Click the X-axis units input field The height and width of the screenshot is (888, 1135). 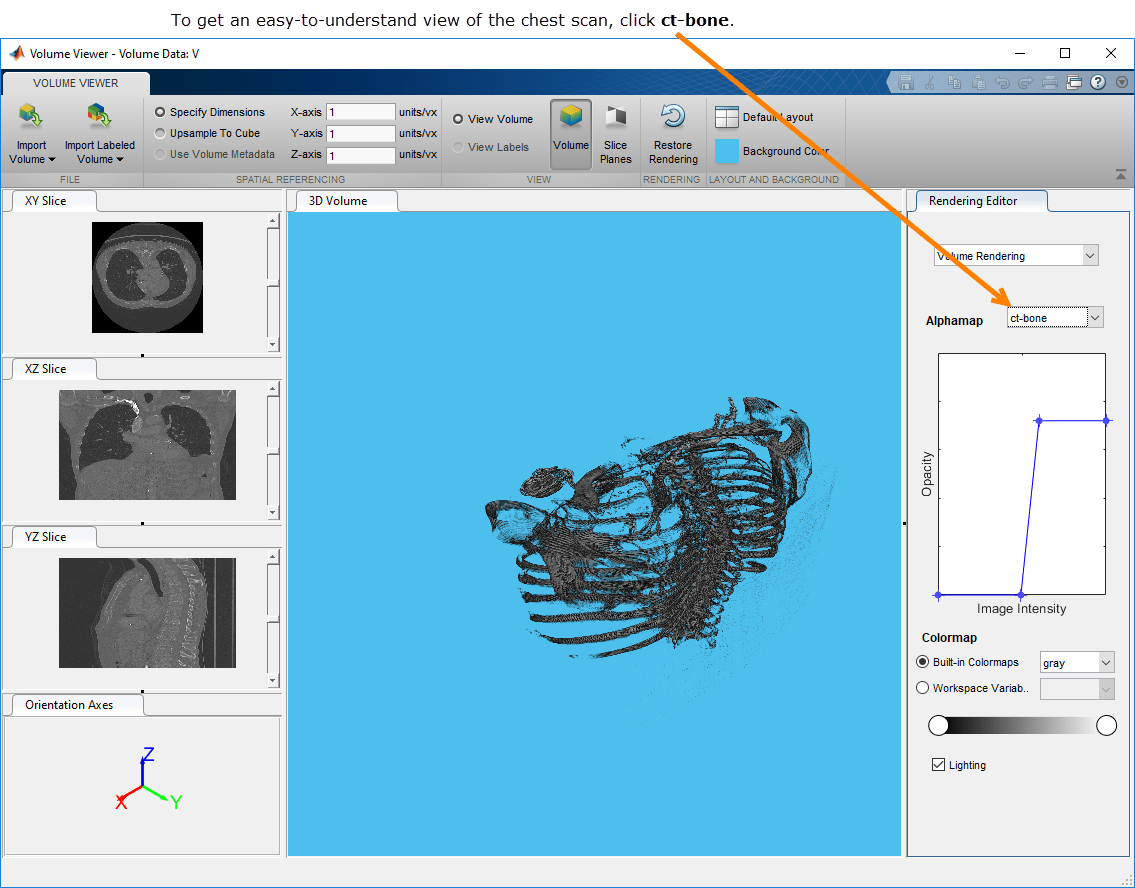[360, 112]
